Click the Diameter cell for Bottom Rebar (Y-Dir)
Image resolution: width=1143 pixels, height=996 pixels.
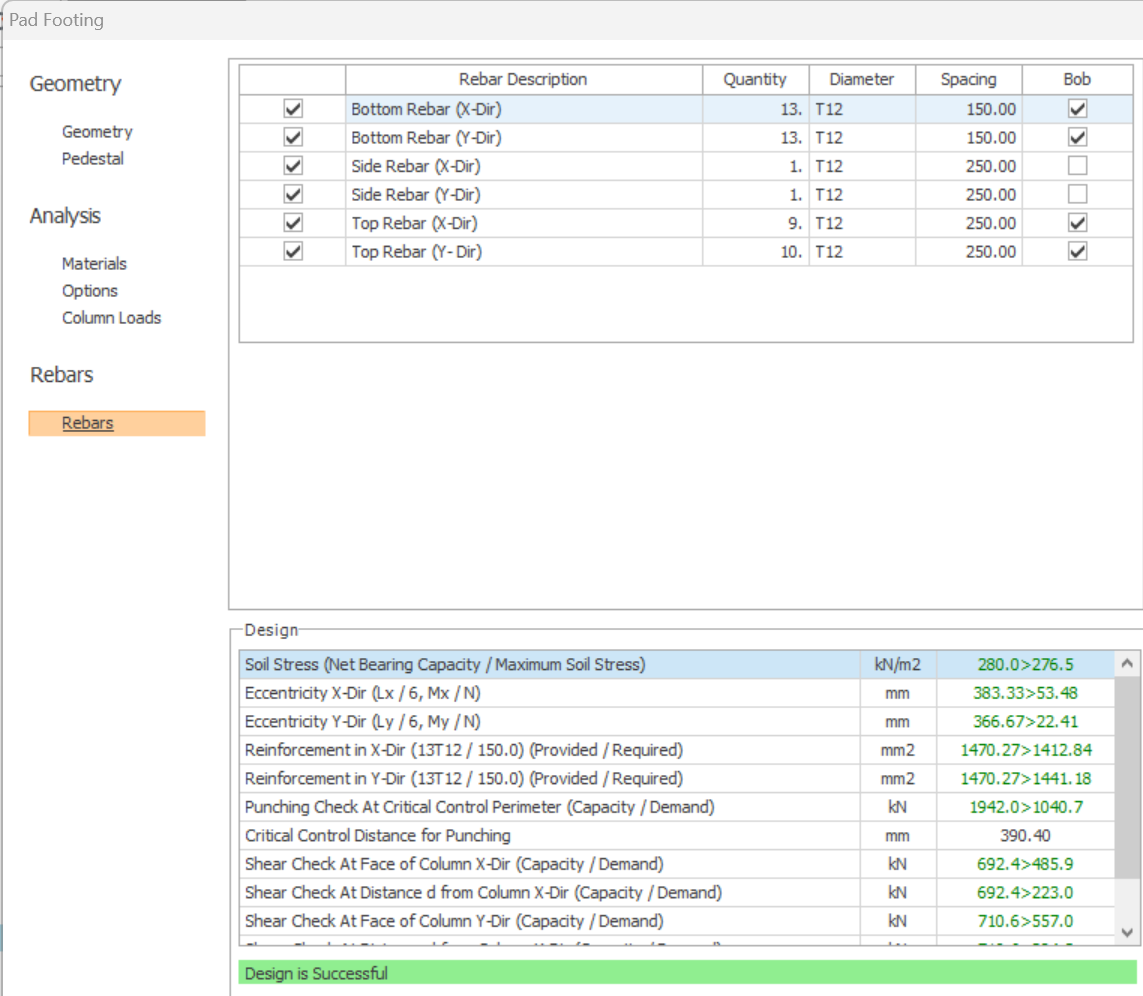coord(861,138)
